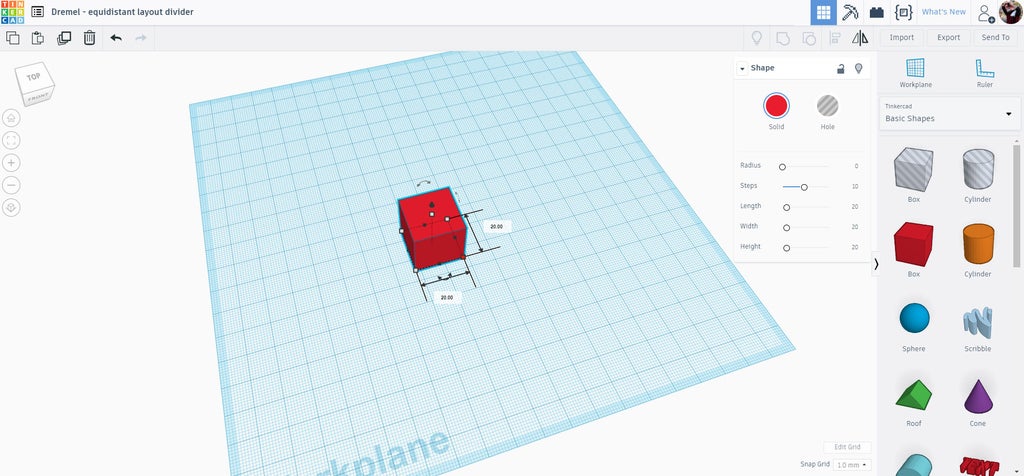Pick the purple Cone shape
Viewport: 1024px width, 476px height.
tap(978, 396)
